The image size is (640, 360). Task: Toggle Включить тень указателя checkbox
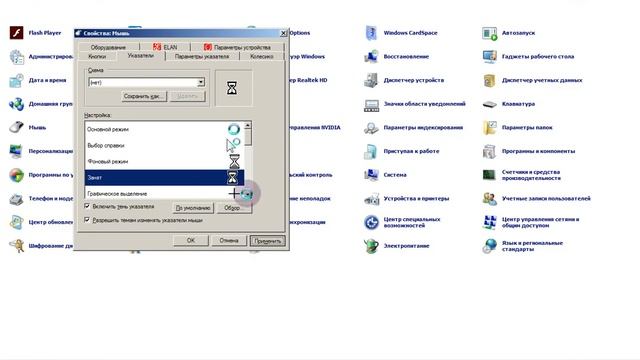[87, 206]
